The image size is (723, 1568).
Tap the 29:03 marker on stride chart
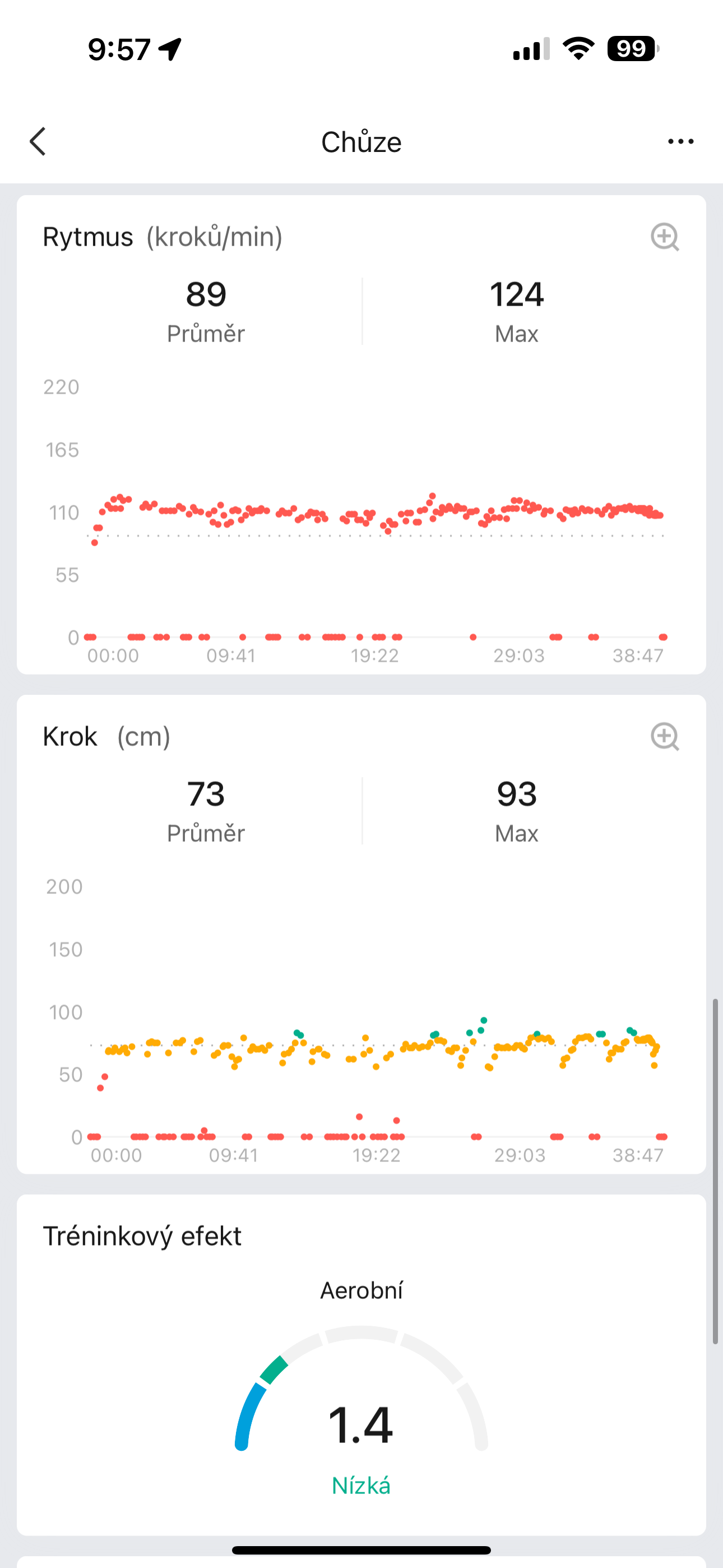point(520,1155)
